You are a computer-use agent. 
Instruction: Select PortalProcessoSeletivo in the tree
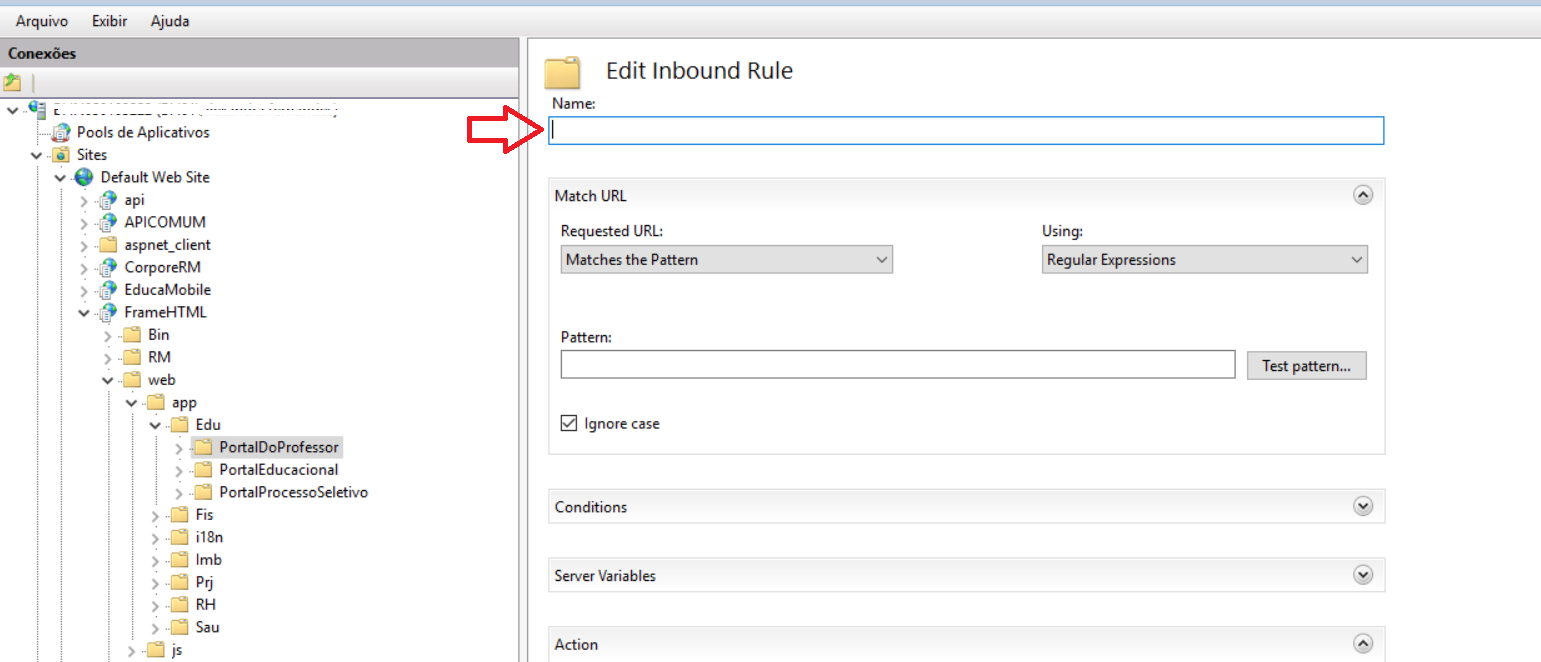tap(293, 492)
